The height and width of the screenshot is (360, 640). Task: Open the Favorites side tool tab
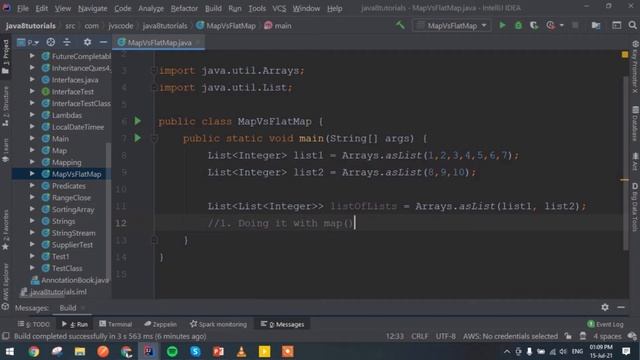pos(5,231)
